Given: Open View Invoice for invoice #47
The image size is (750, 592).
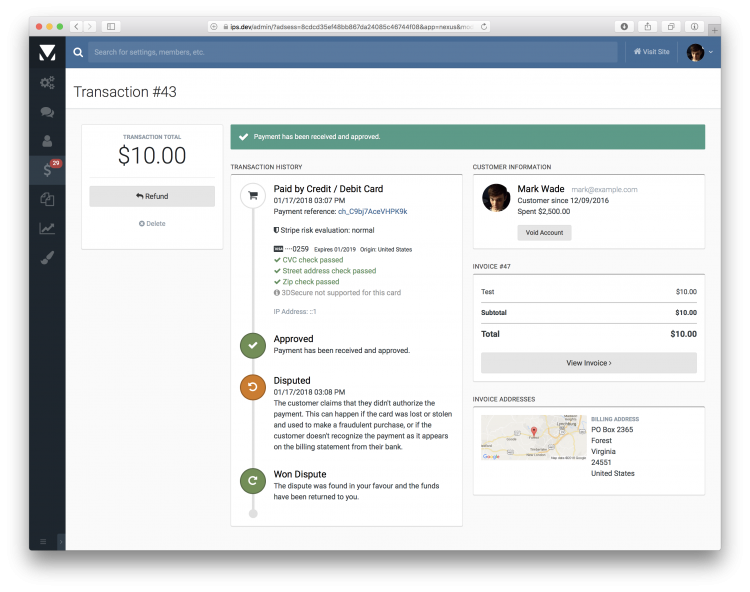Looking at the screenshot, I should tap(588, 363).
